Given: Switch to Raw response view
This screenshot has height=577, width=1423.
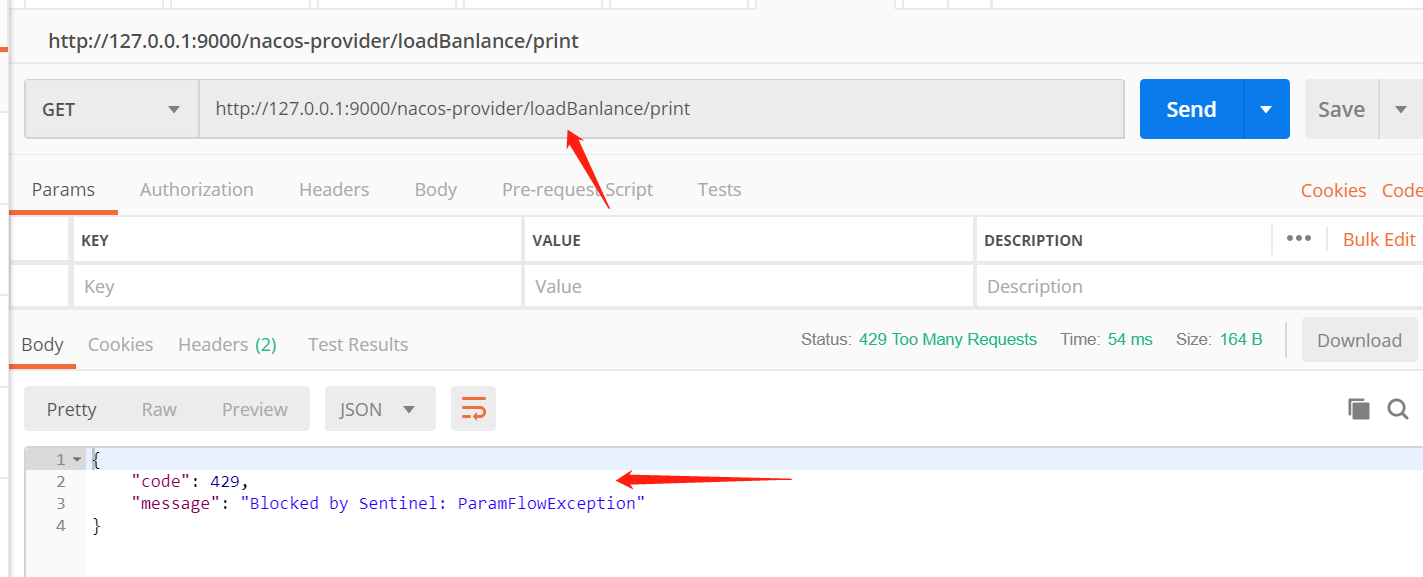Looking at the screenshot, I should pos(159,409).
